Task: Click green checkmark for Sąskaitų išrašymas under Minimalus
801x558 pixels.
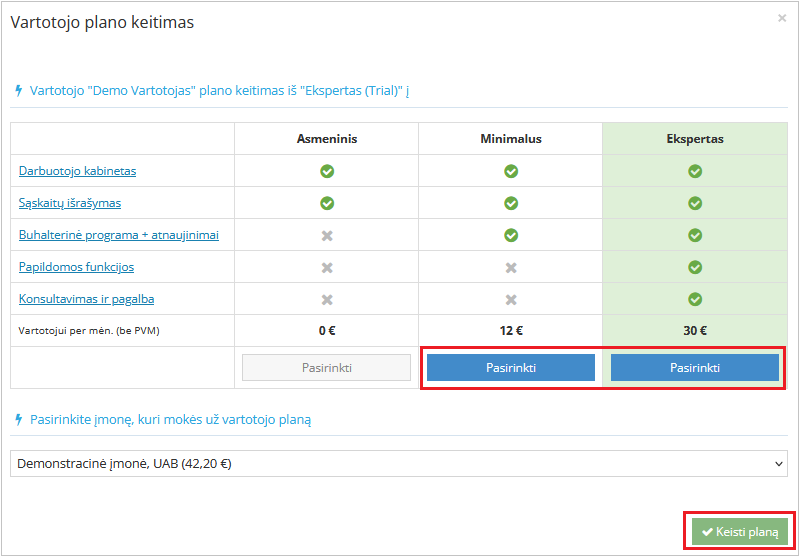Action: tap(511, 203)
